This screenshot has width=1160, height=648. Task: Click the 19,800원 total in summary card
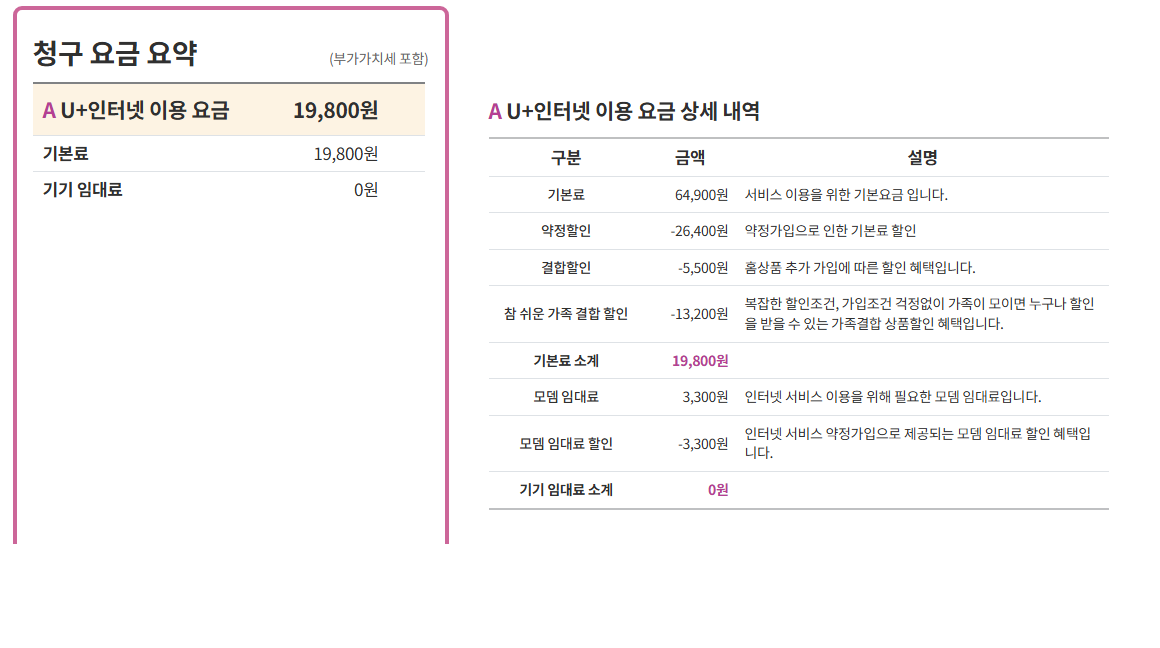[x=333, y=110]
